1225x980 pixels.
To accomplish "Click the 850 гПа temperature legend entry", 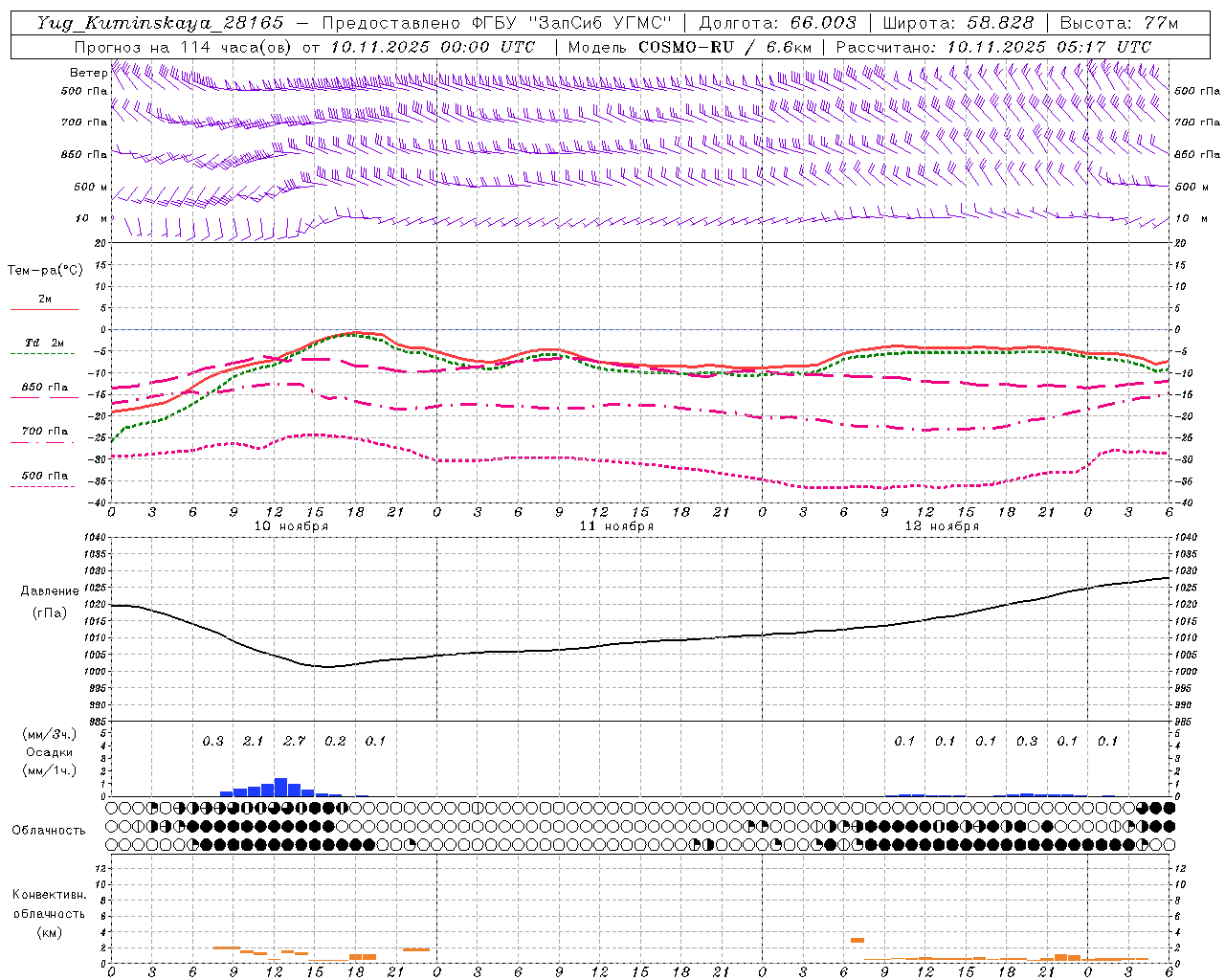I will [x=45, y=388].
